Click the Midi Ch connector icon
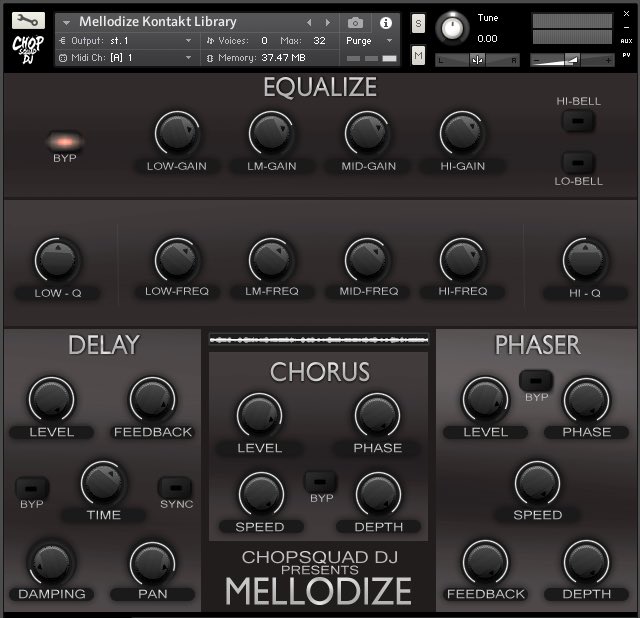Image resolution: width=640 pixels, height=618 pixels. pos(62,58)
